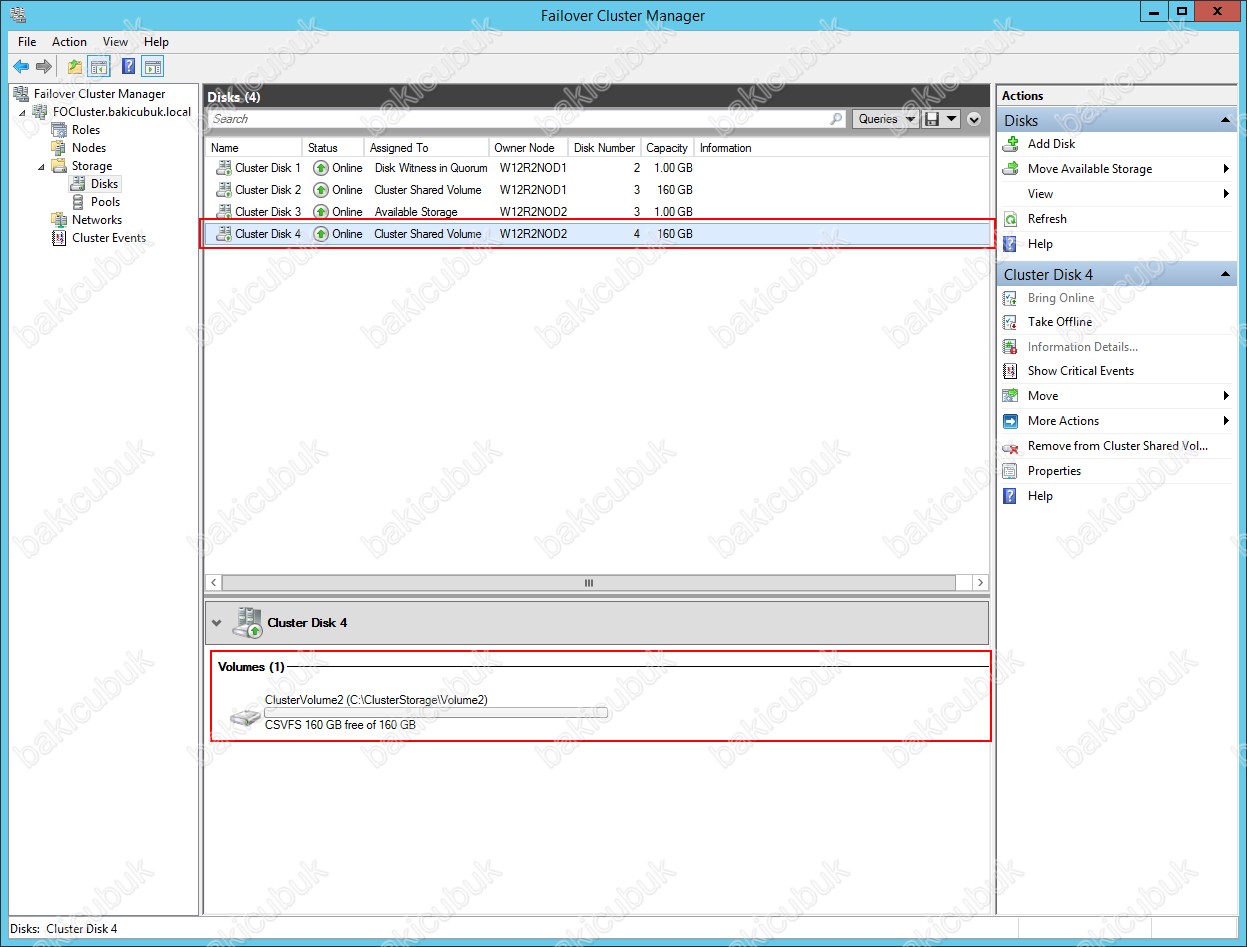Viewport: 1247px width, 947px height.
Task: Click Information Details action
Action: point(1083,347)
